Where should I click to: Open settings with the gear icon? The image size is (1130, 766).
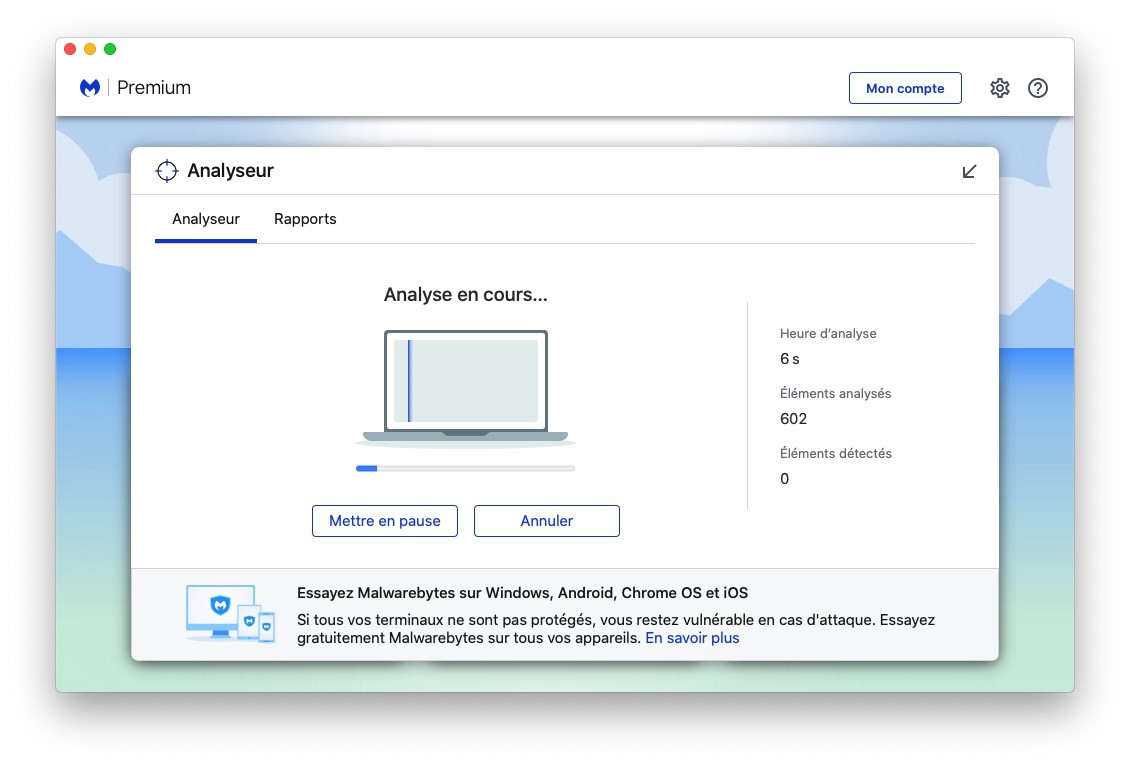coord(999,88)
